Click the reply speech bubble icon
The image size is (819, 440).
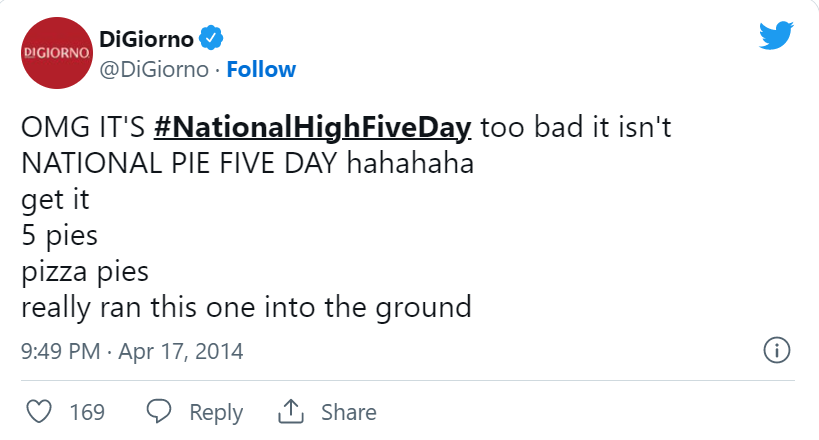coord(159,411)
